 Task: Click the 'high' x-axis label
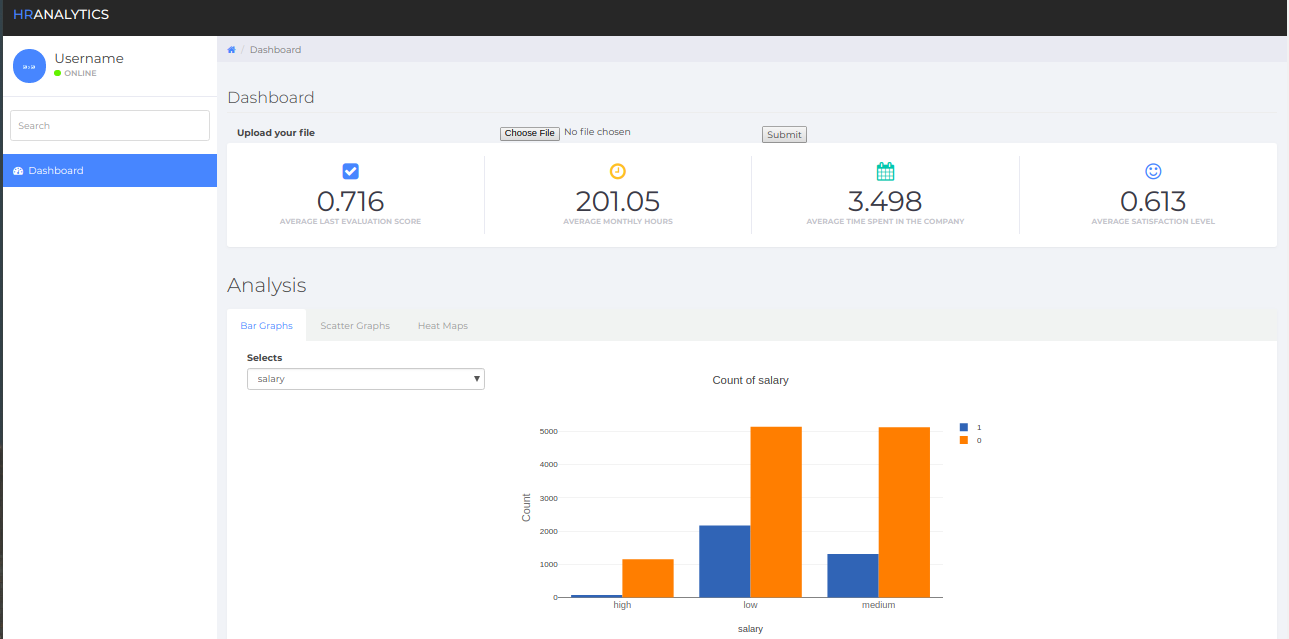click(622, 605)
